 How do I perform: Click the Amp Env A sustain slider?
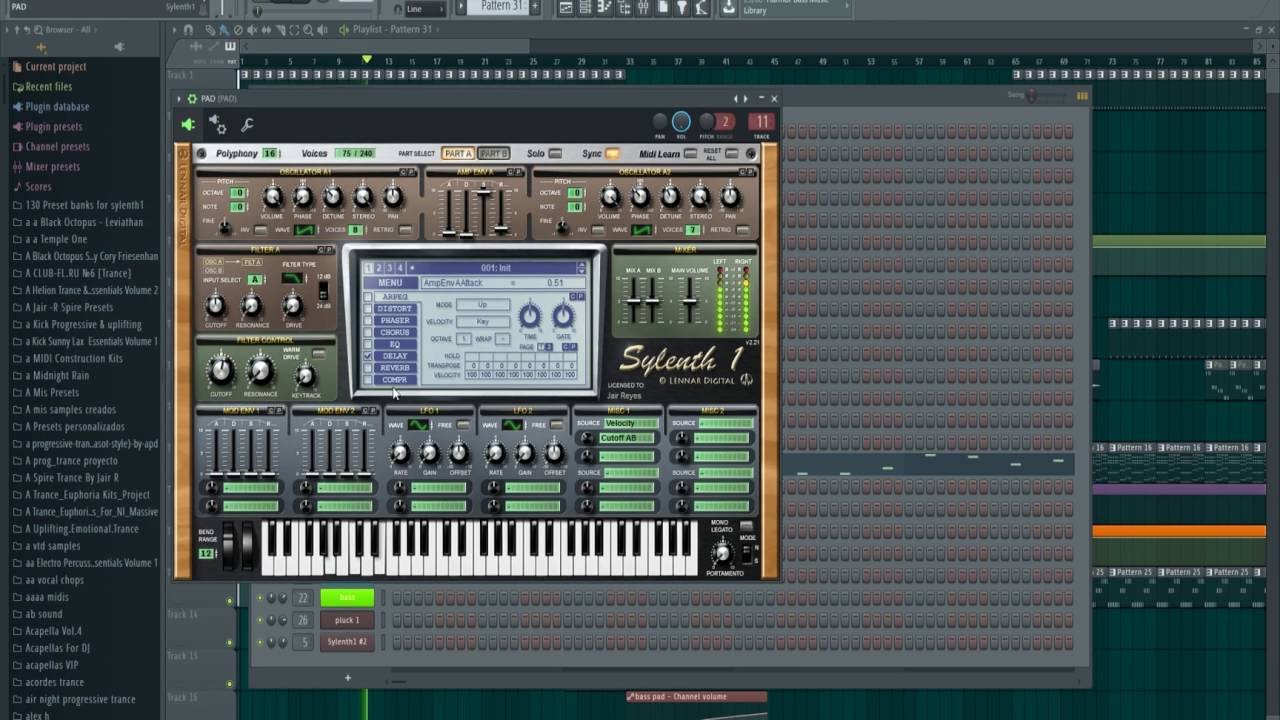coord(483,210)
